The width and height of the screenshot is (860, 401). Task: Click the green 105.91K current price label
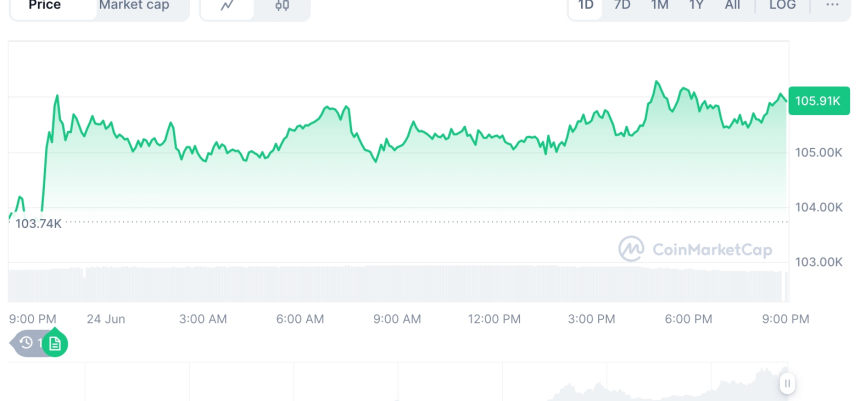[821, 101]
